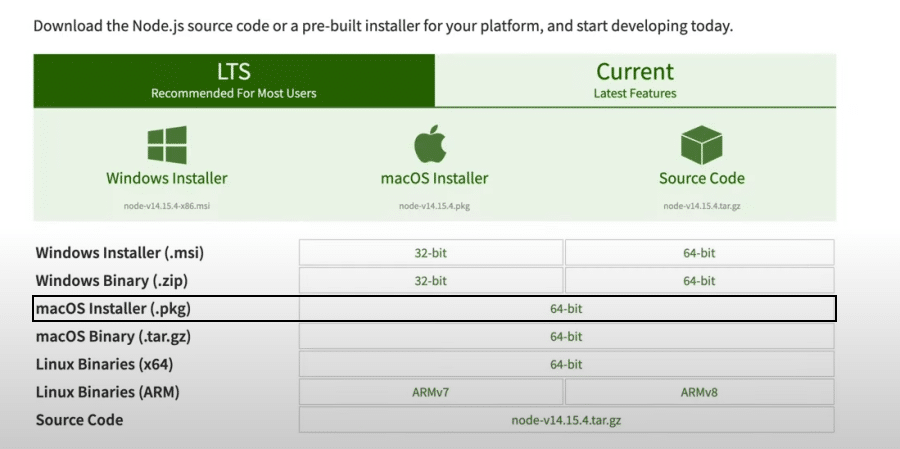Download node-v14.15.4.tar.gz in Source Code row
This screenshot has height=449, width=900.
pos(567,420)
